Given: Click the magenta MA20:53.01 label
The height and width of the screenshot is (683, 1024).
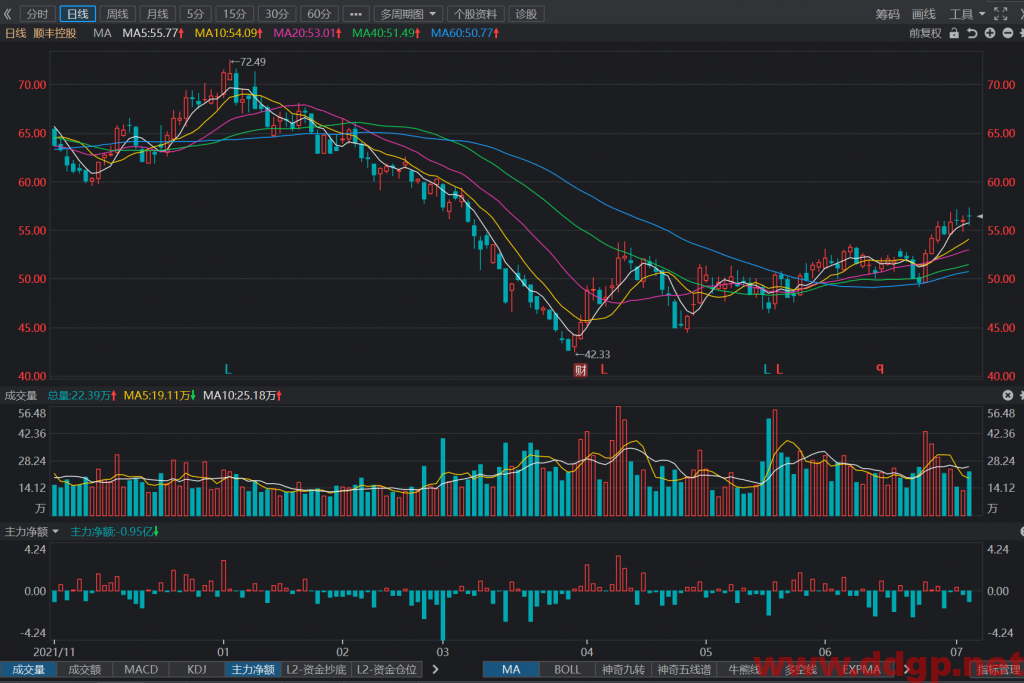Looking at the screenshot, I should 308,33.
